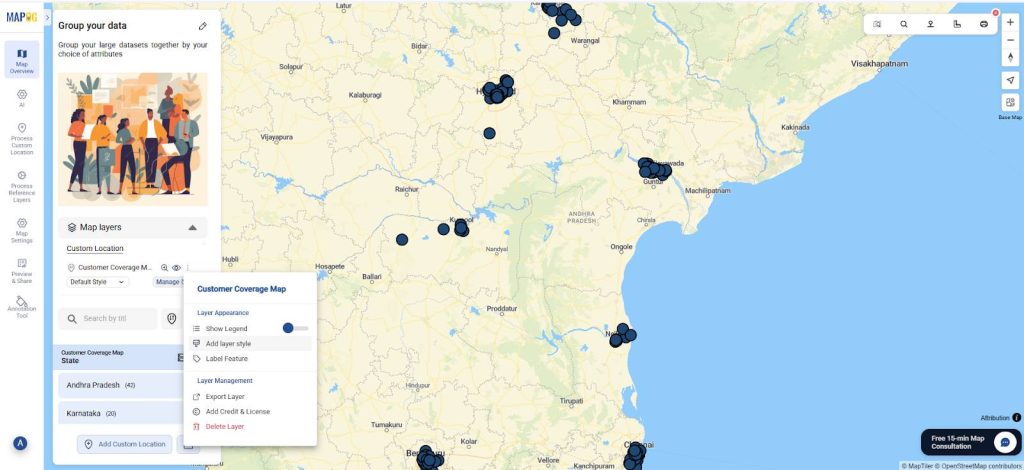Zoom out the map with minus
This screenshot has height=470, width=1024.
1010,40
